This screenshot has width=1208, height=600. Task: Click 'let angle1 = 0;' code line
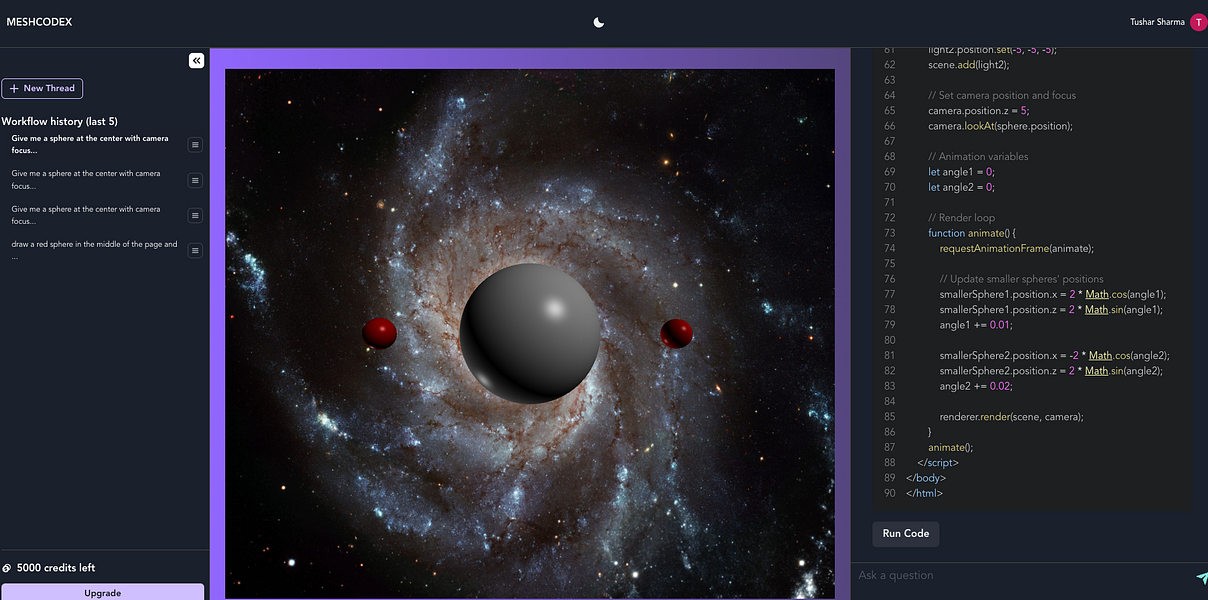pos(960,172)
